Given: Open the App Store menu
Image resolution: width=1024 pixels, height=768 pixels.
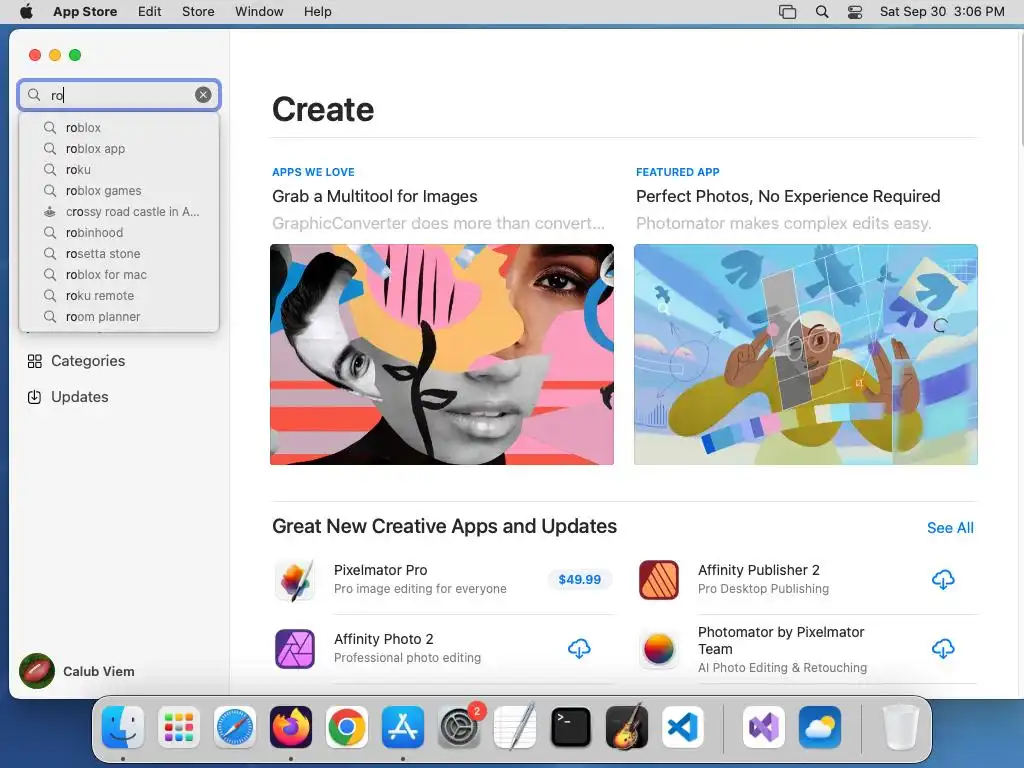Looking at the screenshot, I should pos(85,11).
